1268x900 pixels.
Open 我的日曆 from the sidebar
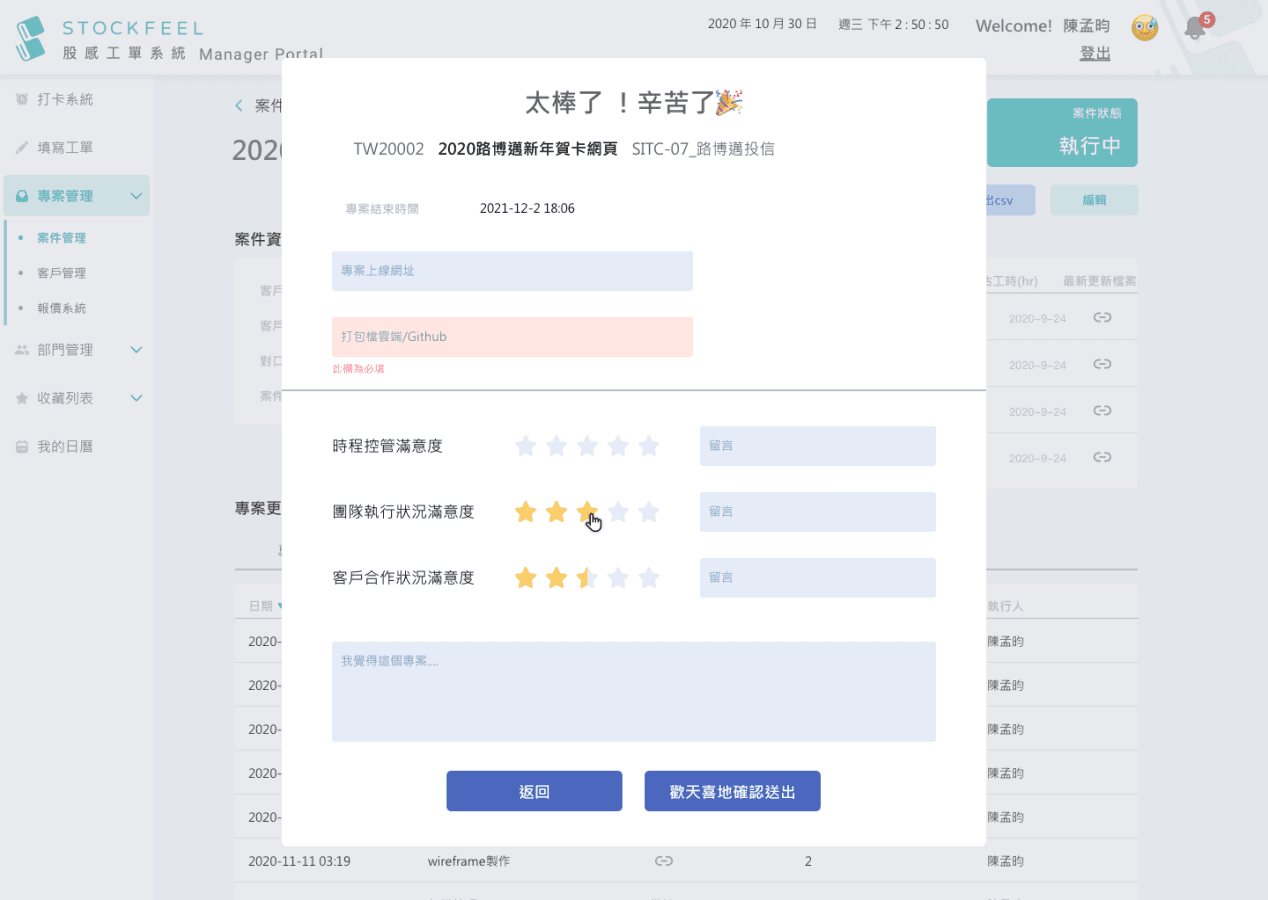tap(64, 447)
